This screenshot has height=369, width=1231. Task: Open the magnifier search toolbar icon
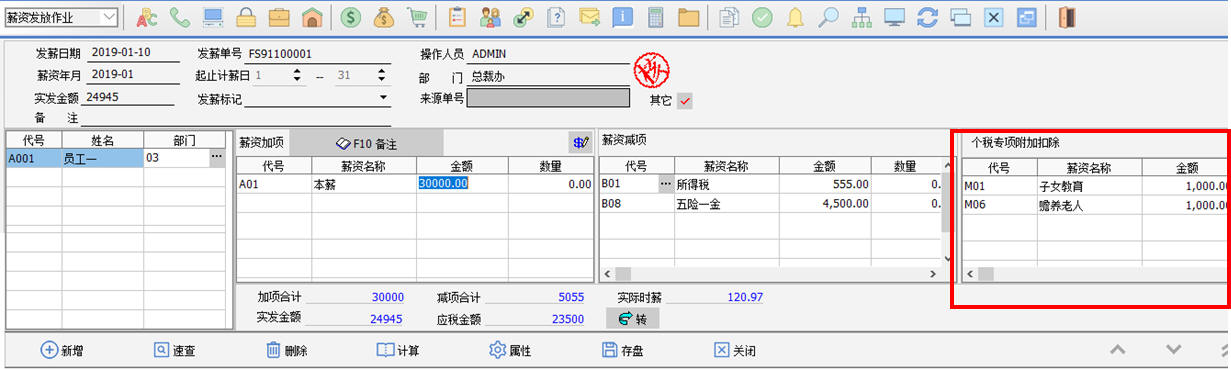(828, 17)
